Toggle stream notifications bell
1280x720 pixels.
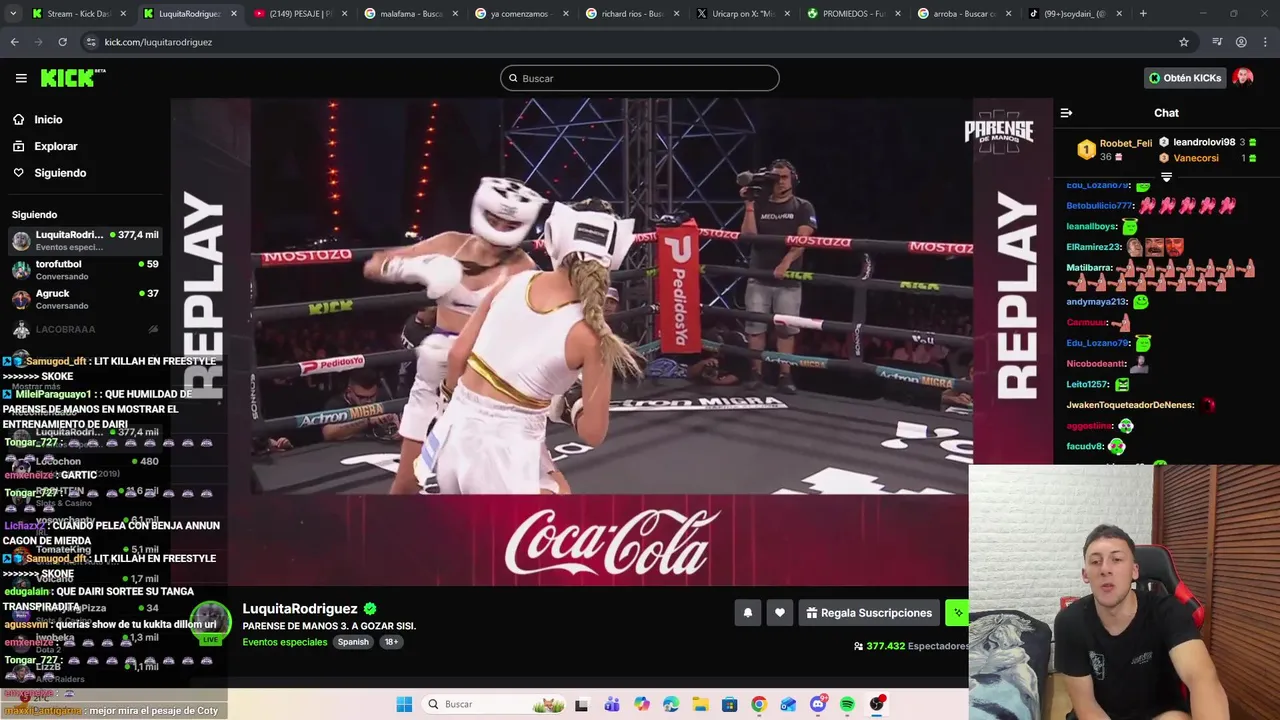pyautogui.click(x=747, y=613)
